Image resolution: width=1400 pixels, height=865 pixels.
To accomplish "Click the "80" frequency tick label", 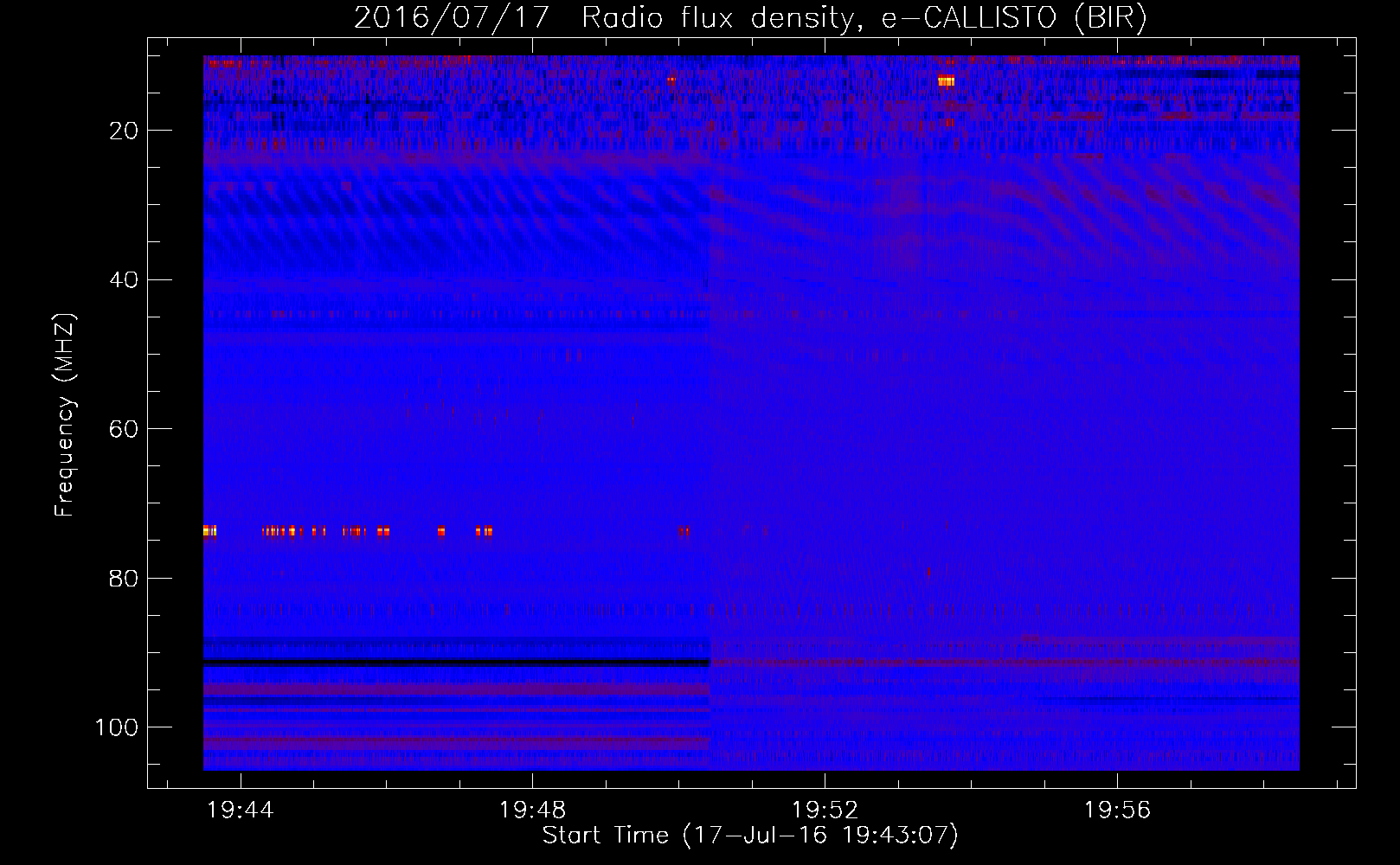I will tap(125, 578).
